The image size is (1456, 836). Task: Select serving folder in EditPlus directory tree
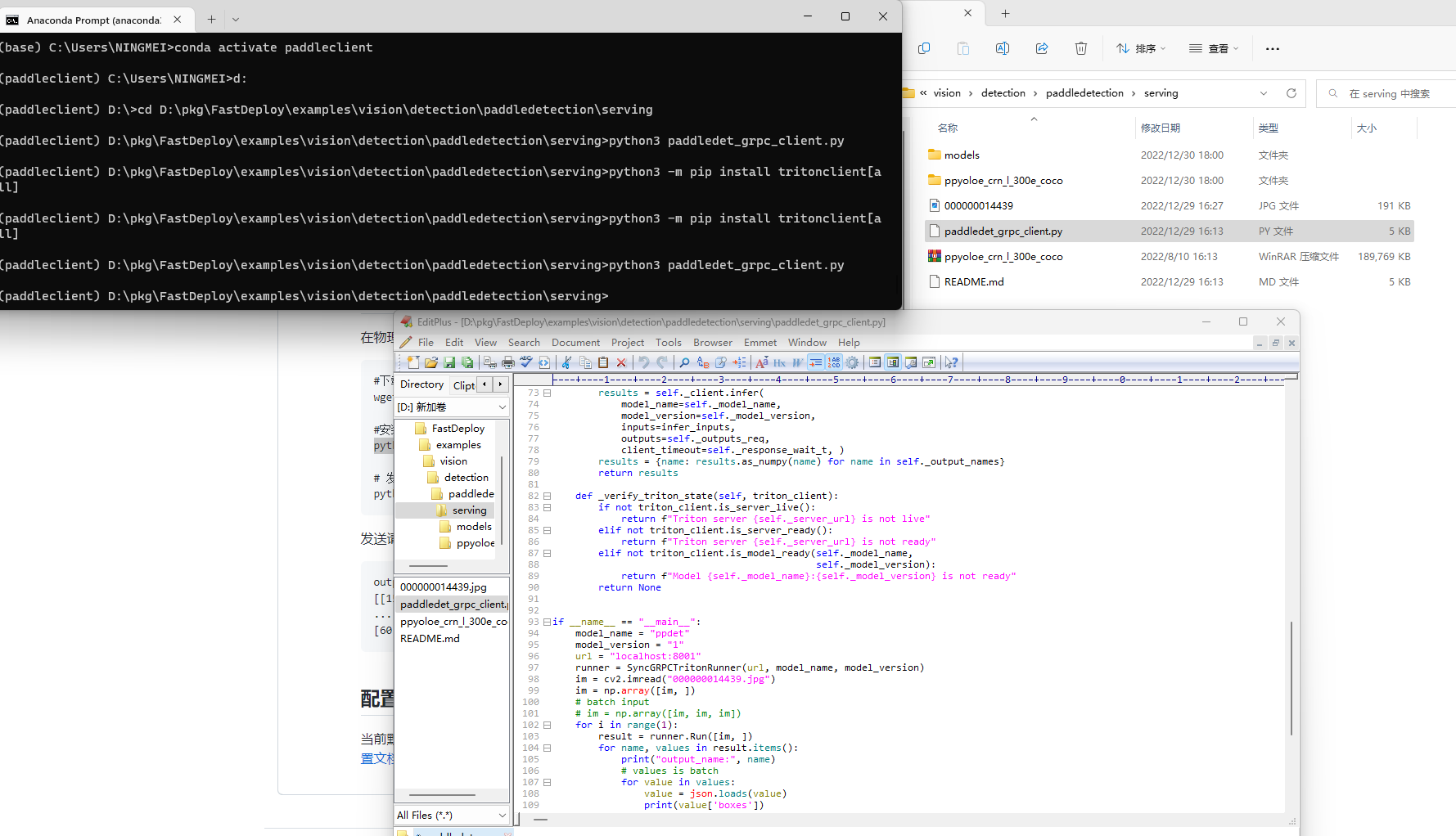click(469, 510)
